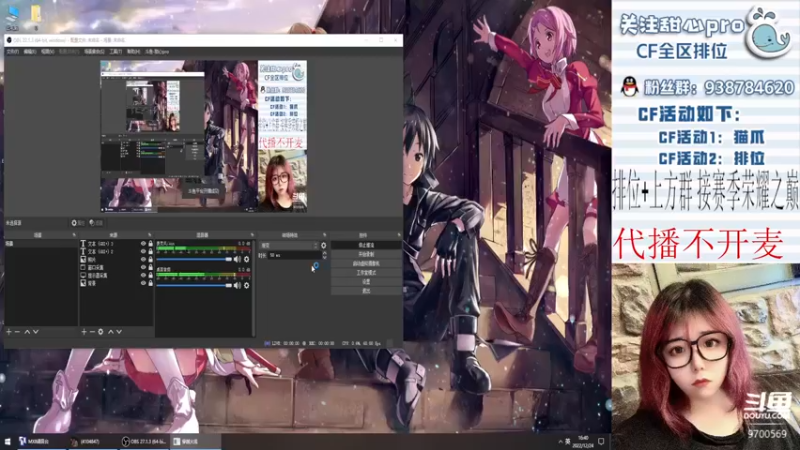
Task: Switch to OBS 27.1.3 taskbar item
Action: [x=144, y=442]
